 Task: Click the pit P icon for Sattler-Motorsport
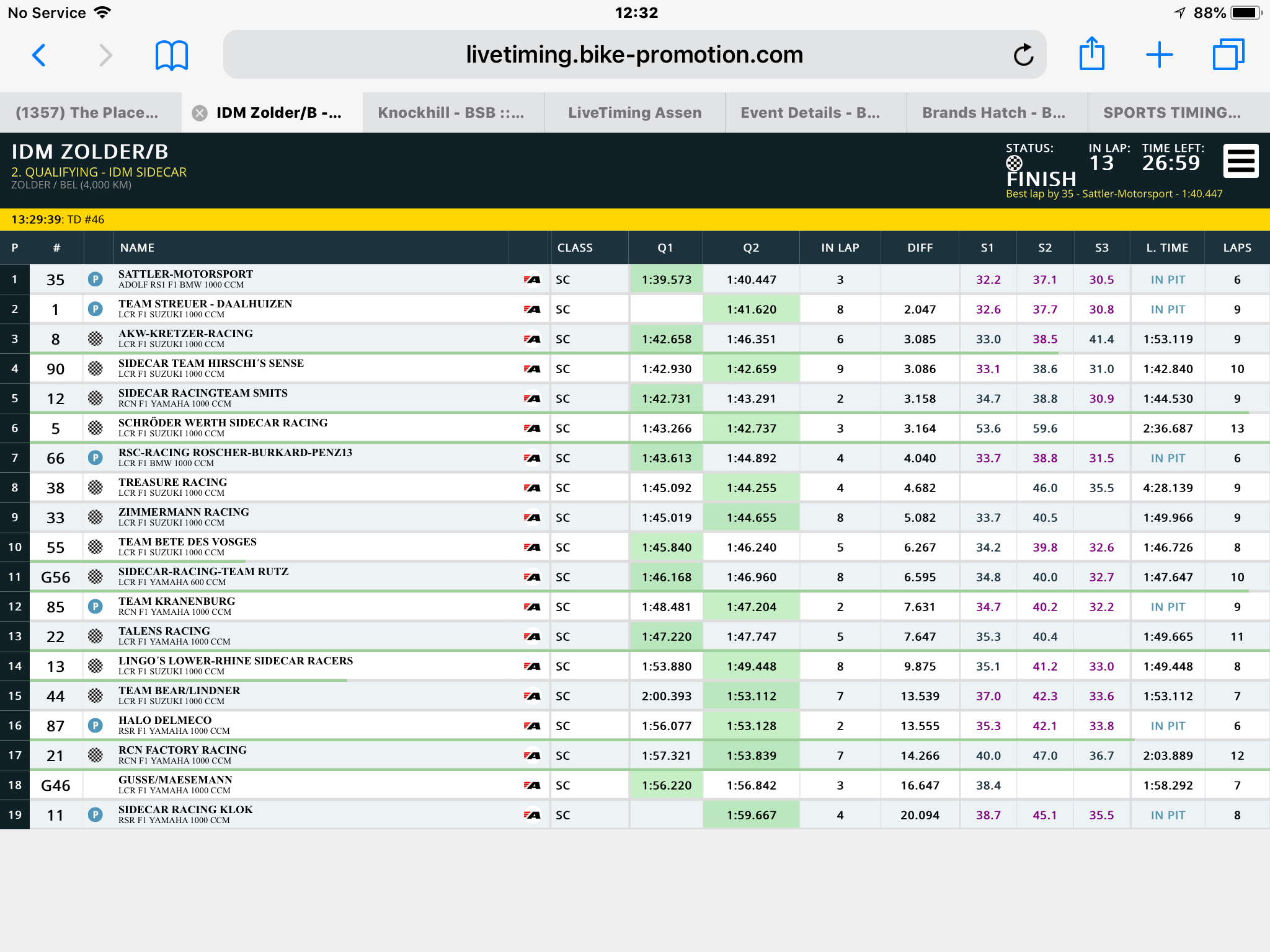[x=95, y=280]
